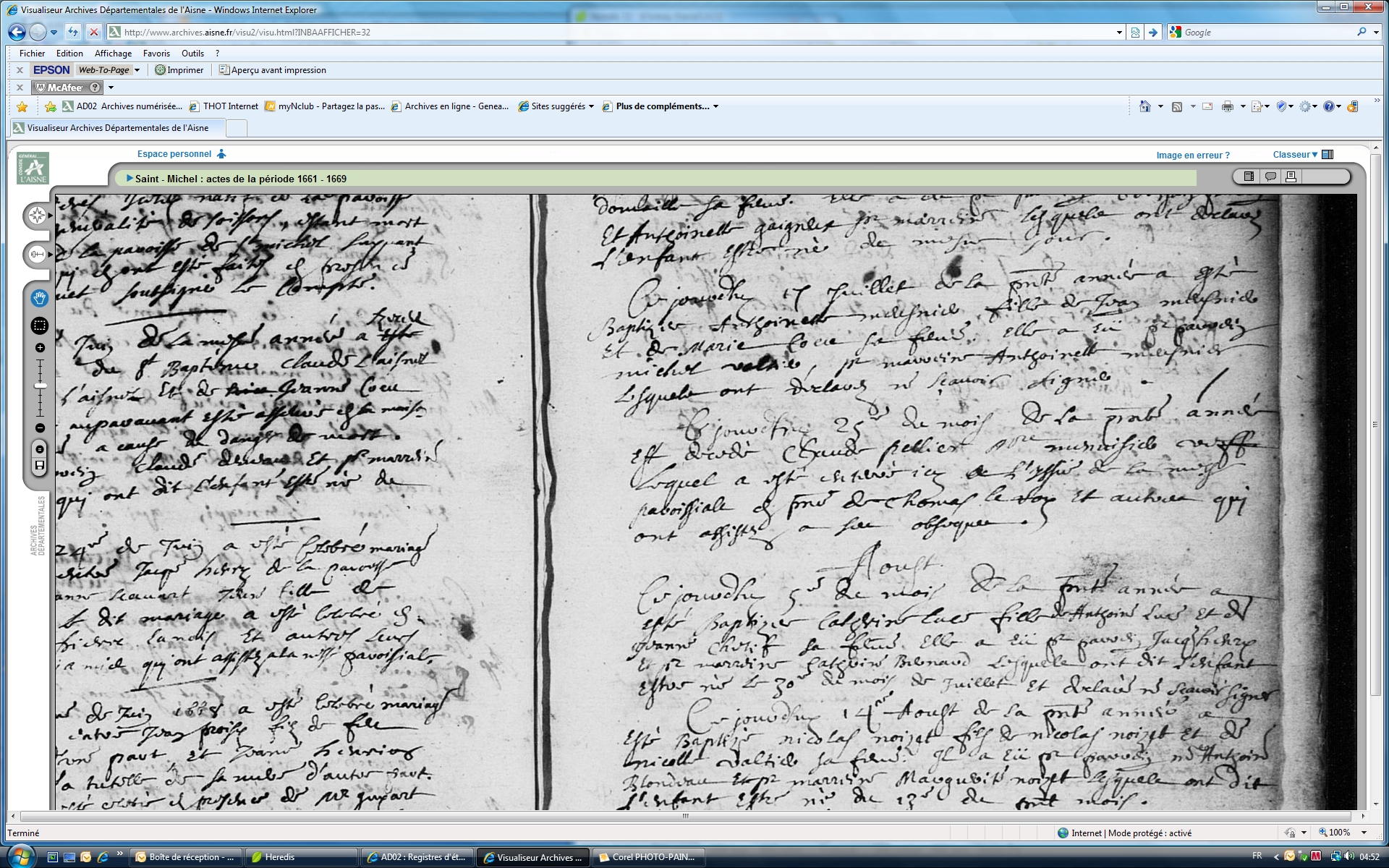Image resolution: width=1389 pixels, height=868 pixels.
Task: Open the Outils menu
Action: click(192, 53)
